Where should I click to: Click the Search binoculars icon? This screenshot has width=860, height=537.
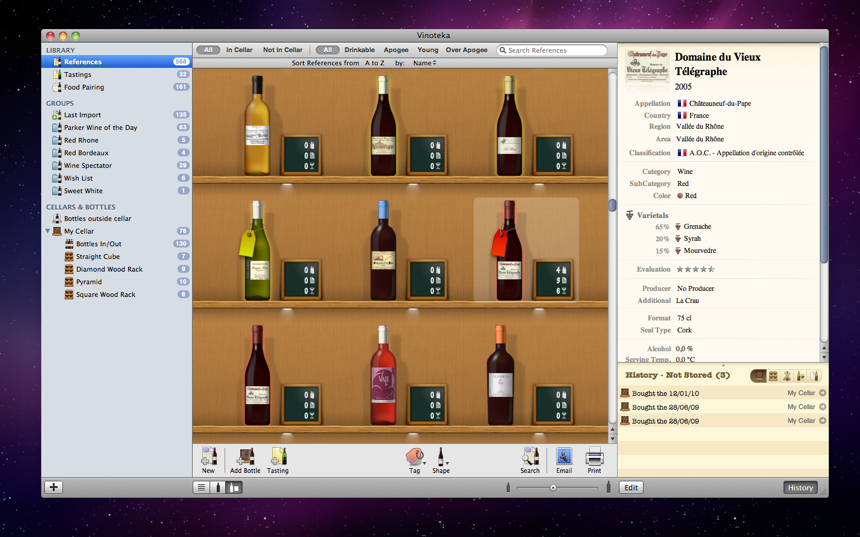pos(530,457)
